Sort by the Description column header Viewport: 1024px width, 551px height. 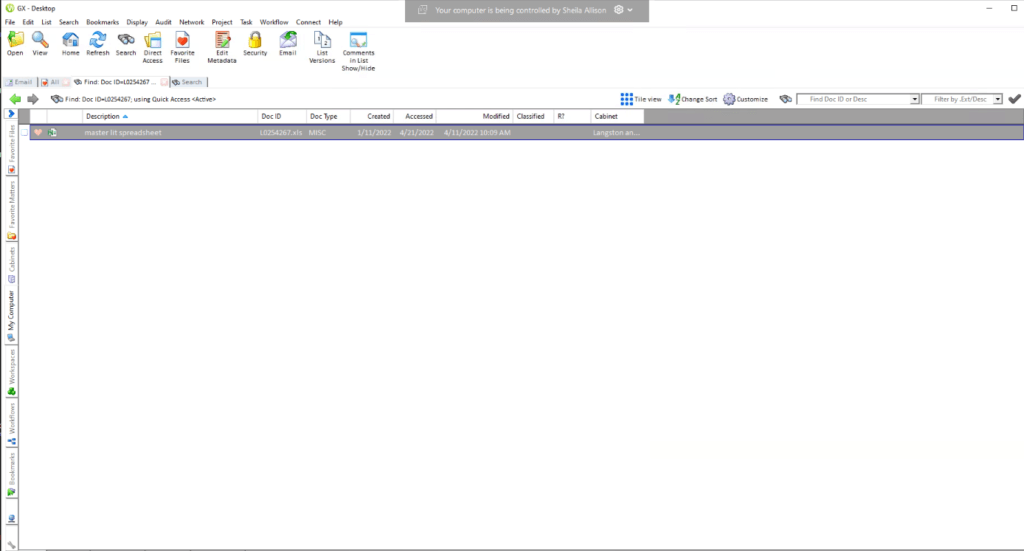coord(170,116)
